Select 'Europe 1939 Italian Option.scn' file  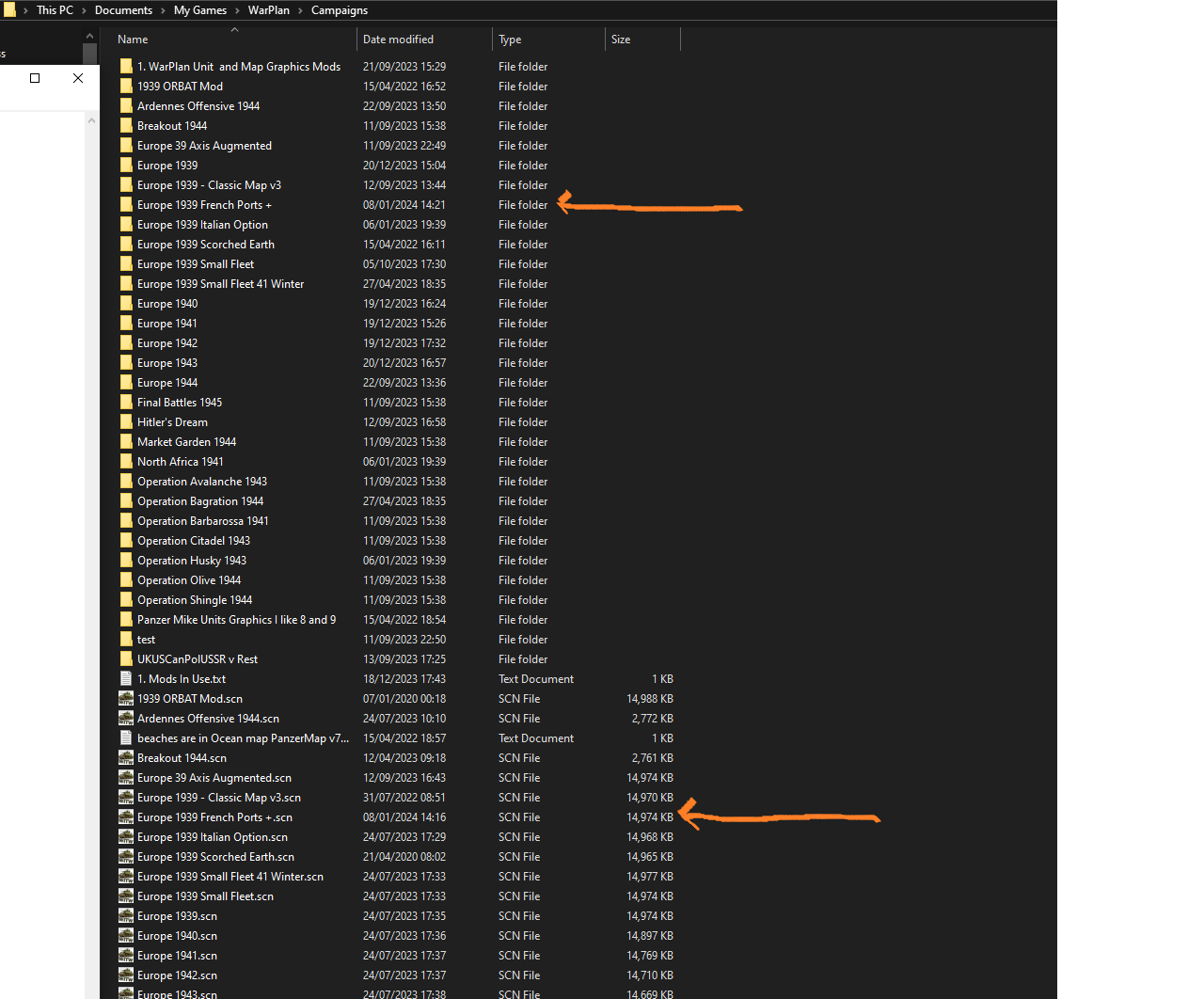[213, 836]
